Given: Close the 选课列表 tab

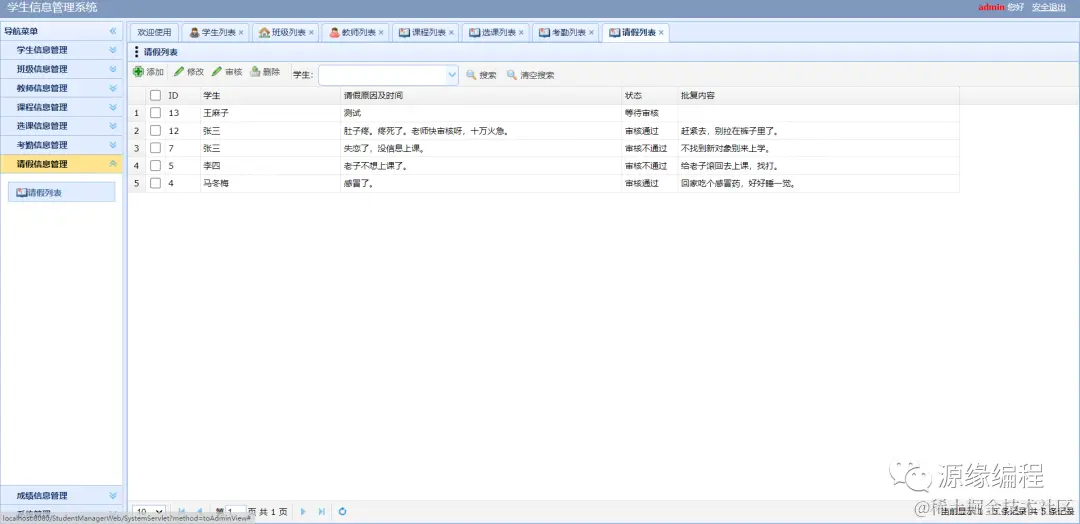Looking at the screenshot, I should pos(521,32).
